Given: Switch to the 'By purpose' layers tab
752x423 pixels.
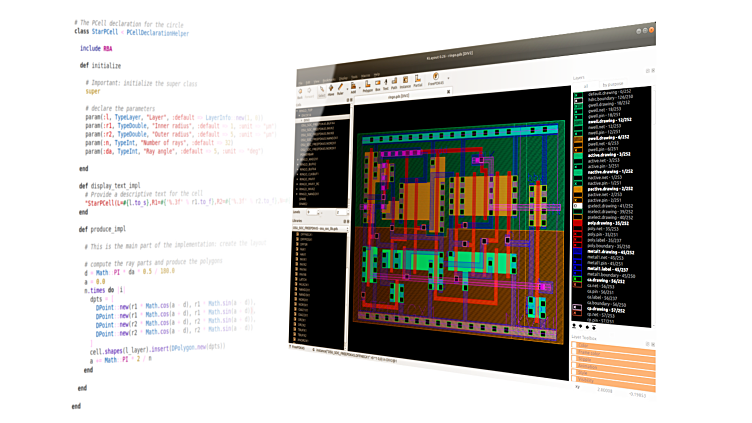Looking at the screenshot, I should 611,84.
